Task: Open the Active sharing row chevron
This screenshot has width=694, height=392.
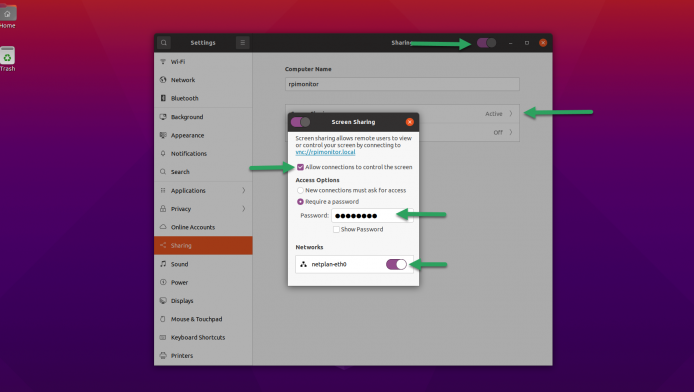Action: point(510,114)
